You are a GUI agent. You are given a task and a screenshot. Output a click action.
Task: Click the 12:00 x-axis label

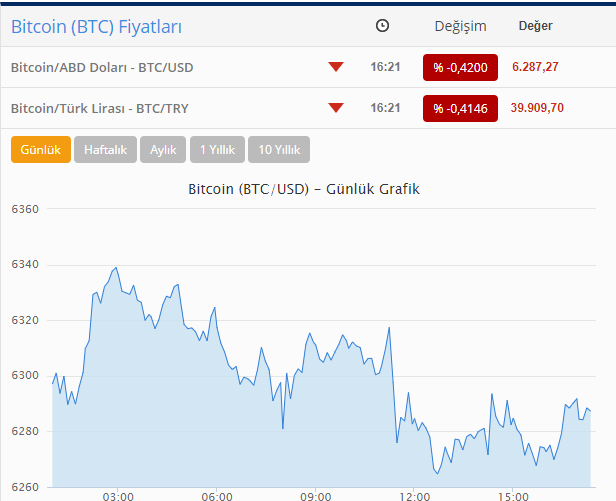tap(414, 497)
